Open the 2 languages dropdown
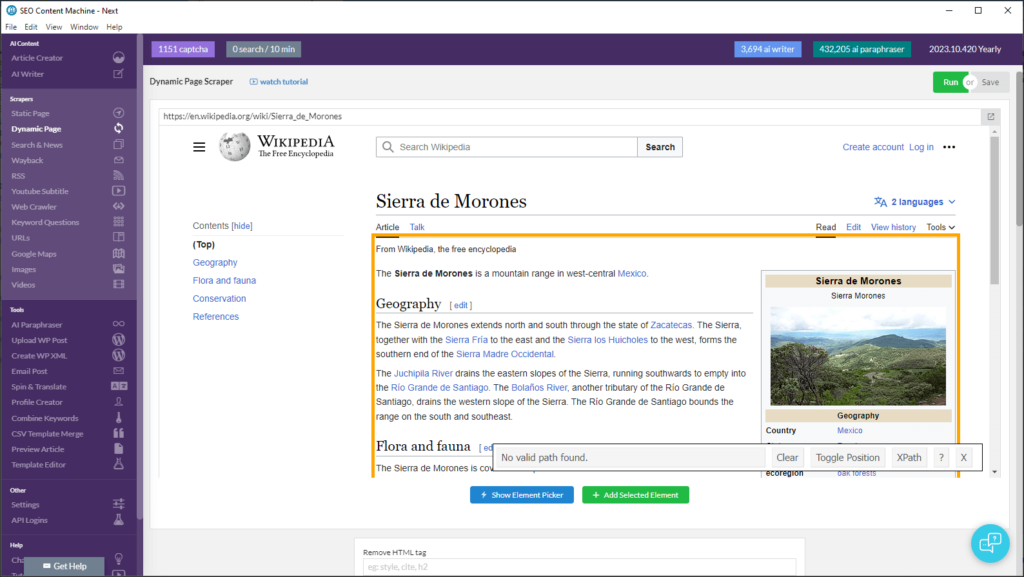 [914, 201]
